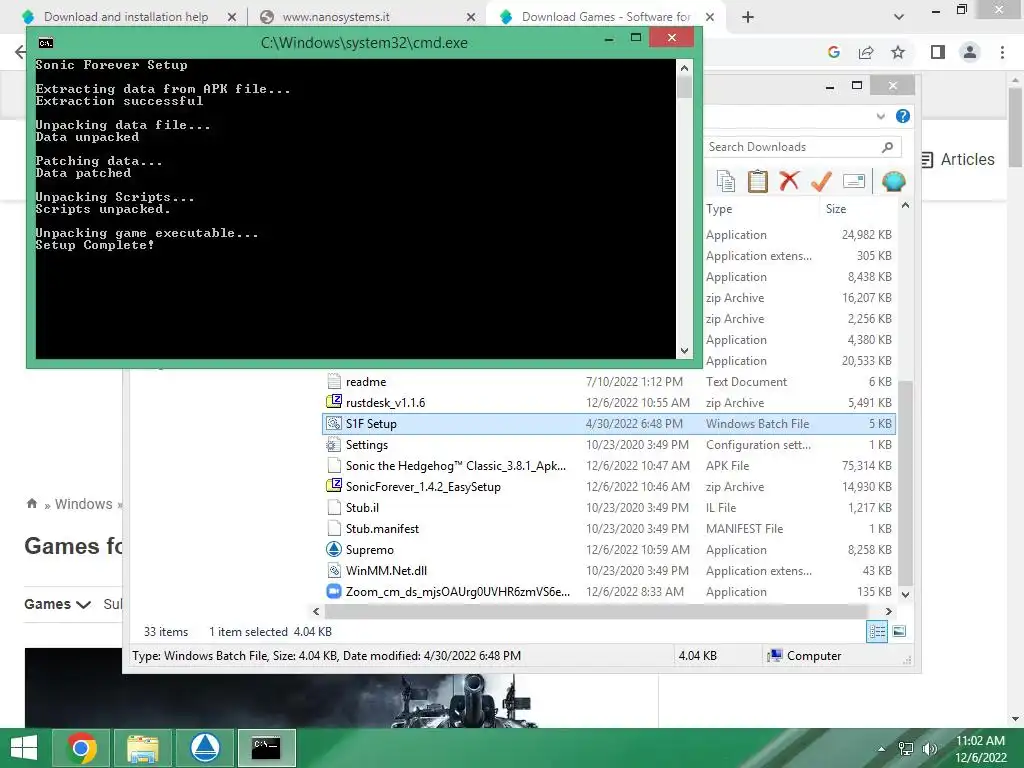The image size is (1024, 768).
Task: Switch to Download and installation help tab
Action: click(x=125, y=17)
